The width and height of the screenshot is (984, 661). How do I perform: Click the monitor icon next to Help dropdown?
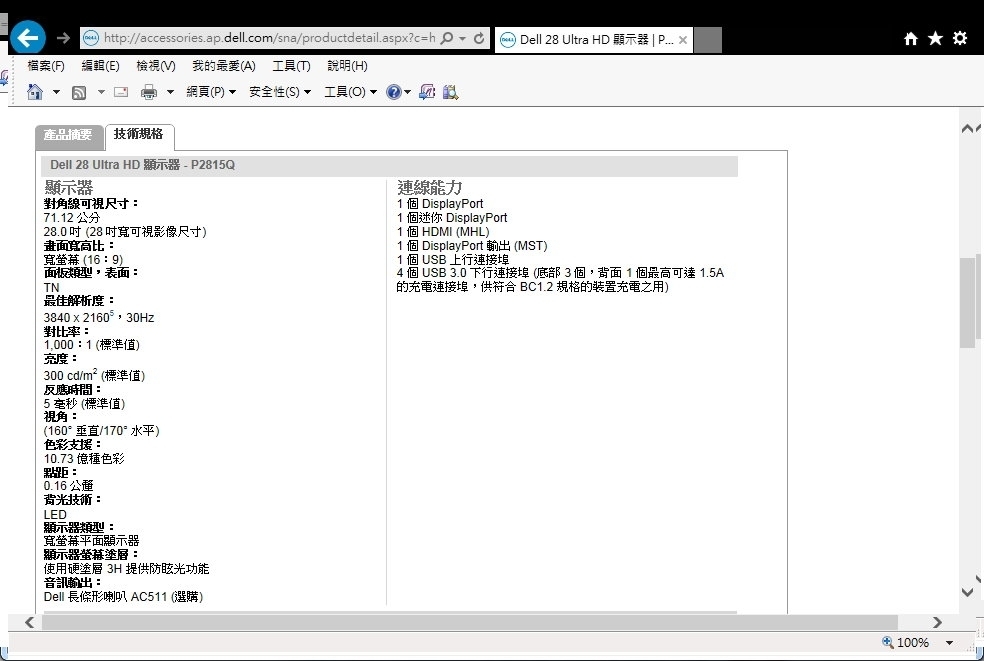427,92
